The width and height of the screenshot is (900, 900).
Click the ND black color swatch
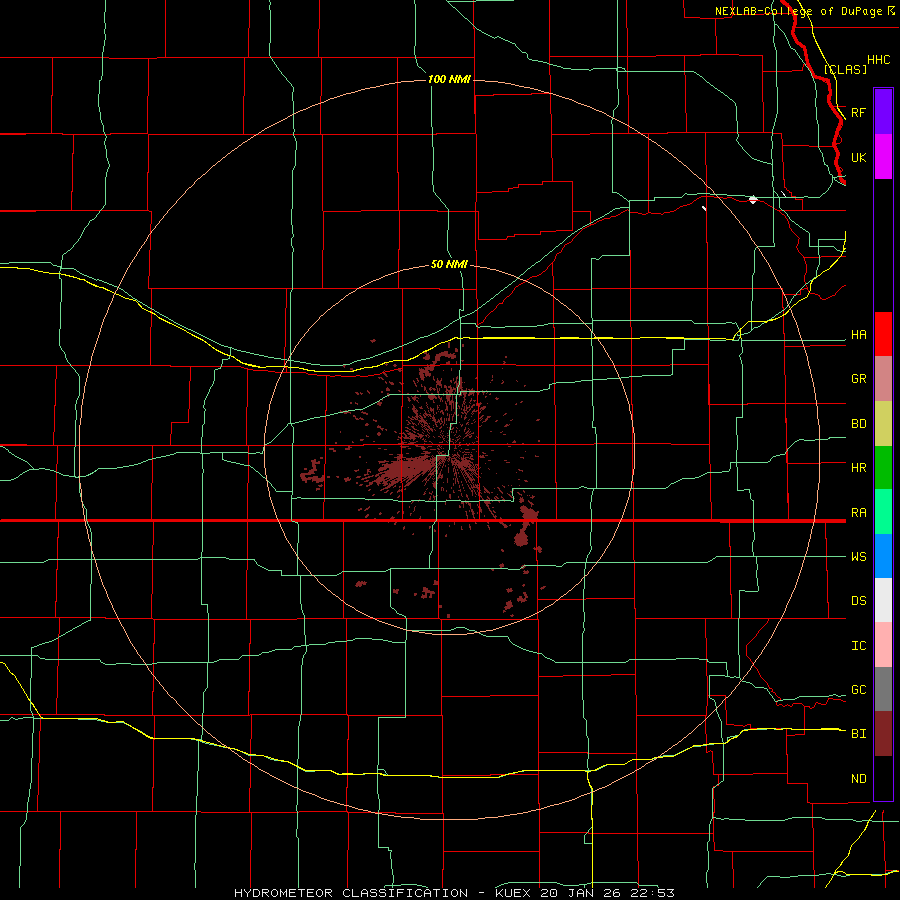coord(883,778)
